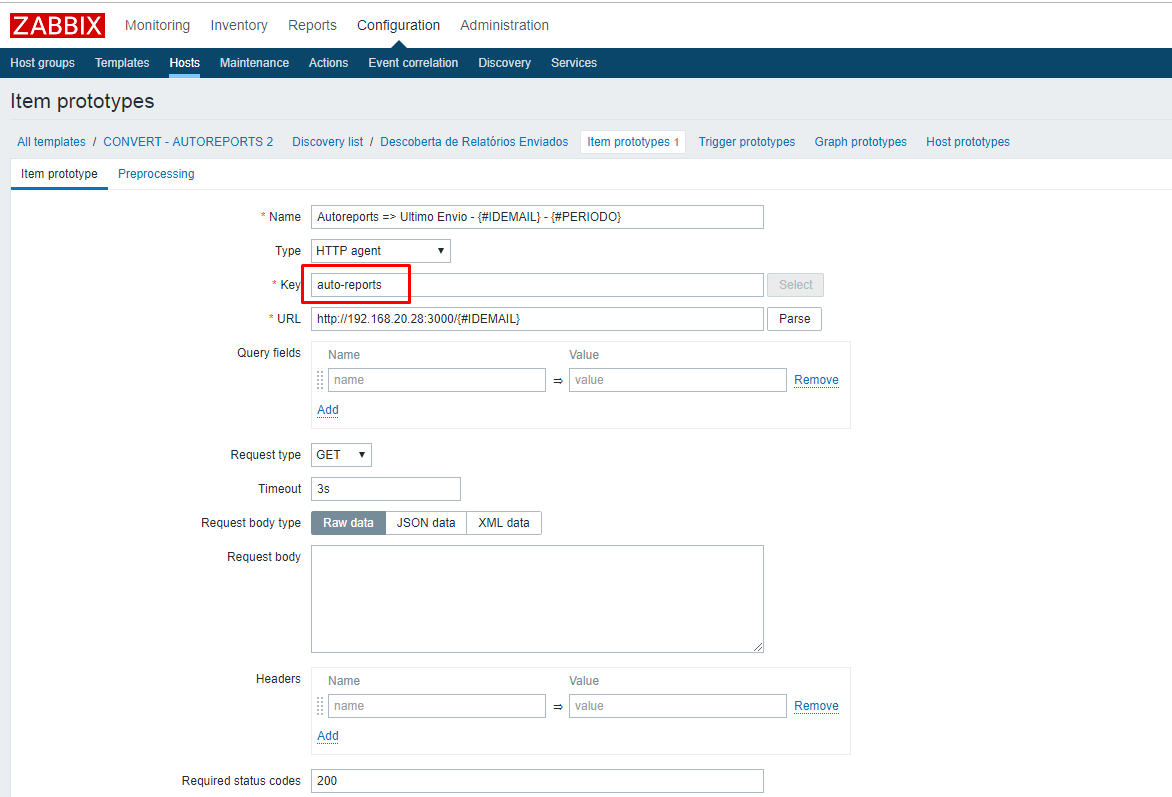Open the Monitoring menu
Viewport: 1172px width, 797px height.
[157, 25]
